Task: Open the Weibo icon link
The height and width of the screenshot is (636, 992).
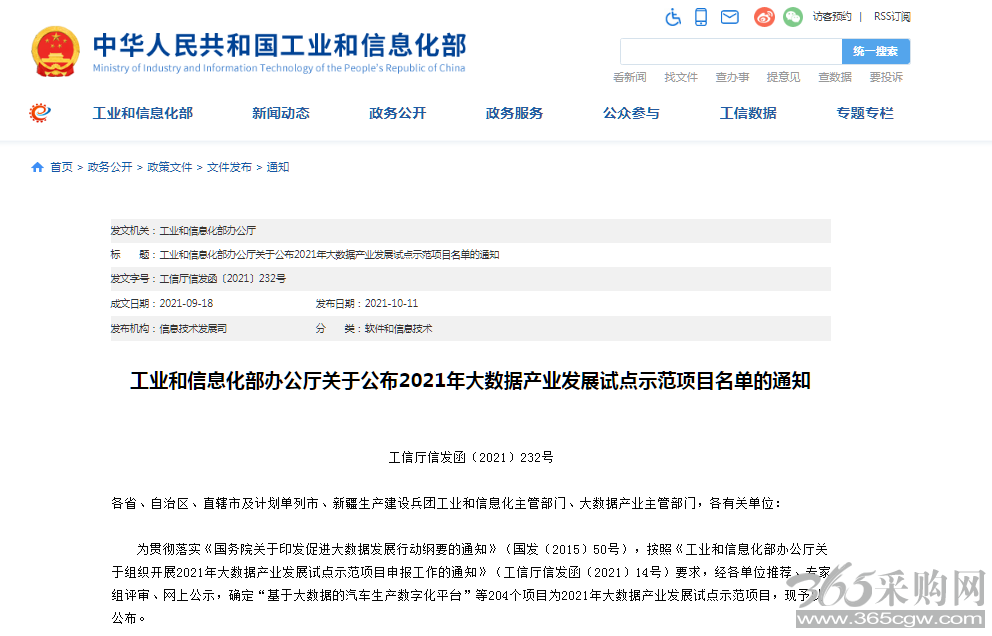Action: tap(764, 17)
